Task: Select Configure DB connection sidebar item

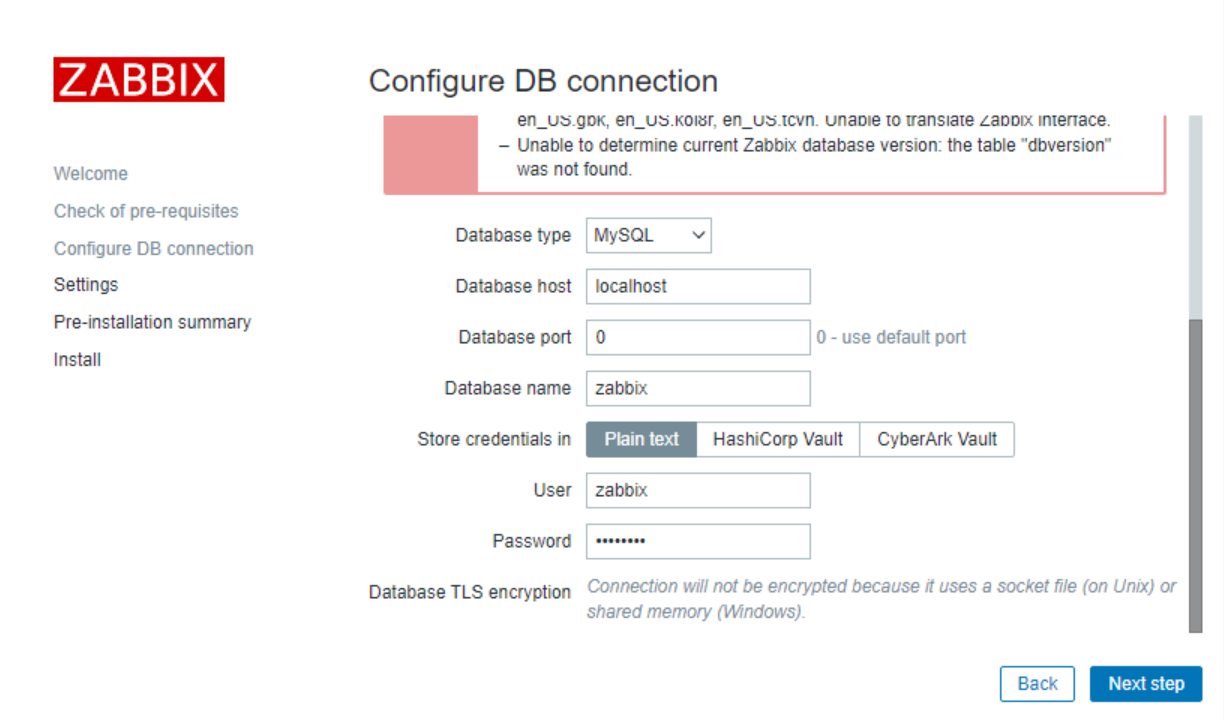Action: pos(154,248)
